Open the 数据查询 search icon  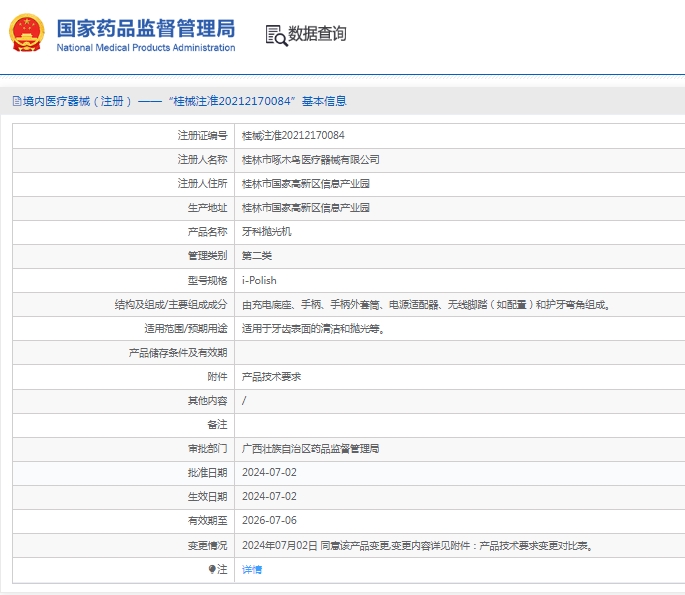point(277,35)
